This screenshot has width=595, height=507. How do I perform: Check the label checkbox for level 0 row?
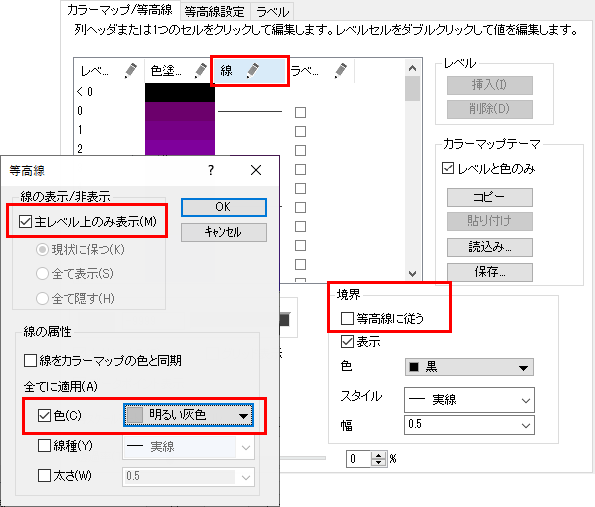click(x=301, y=112)
